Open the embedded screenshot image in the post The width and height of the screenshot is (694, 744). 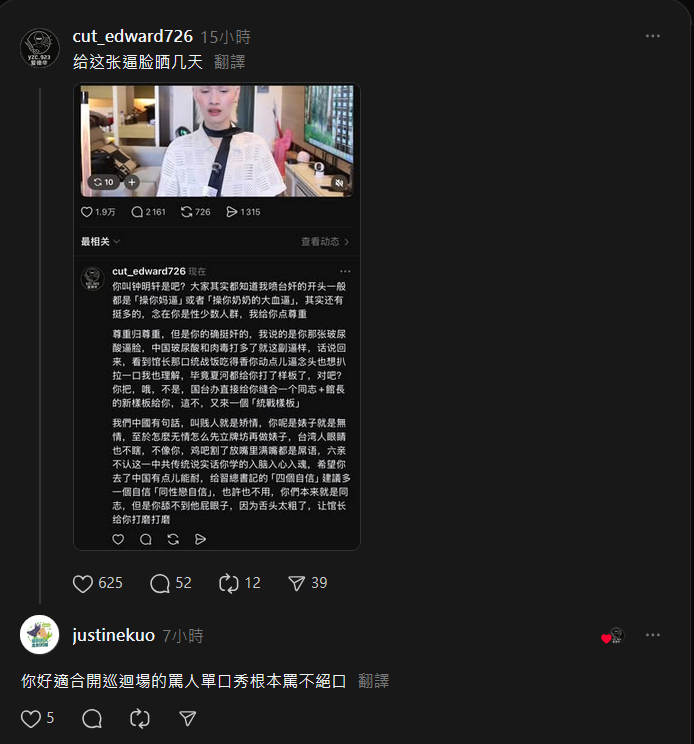click(217, 316)
